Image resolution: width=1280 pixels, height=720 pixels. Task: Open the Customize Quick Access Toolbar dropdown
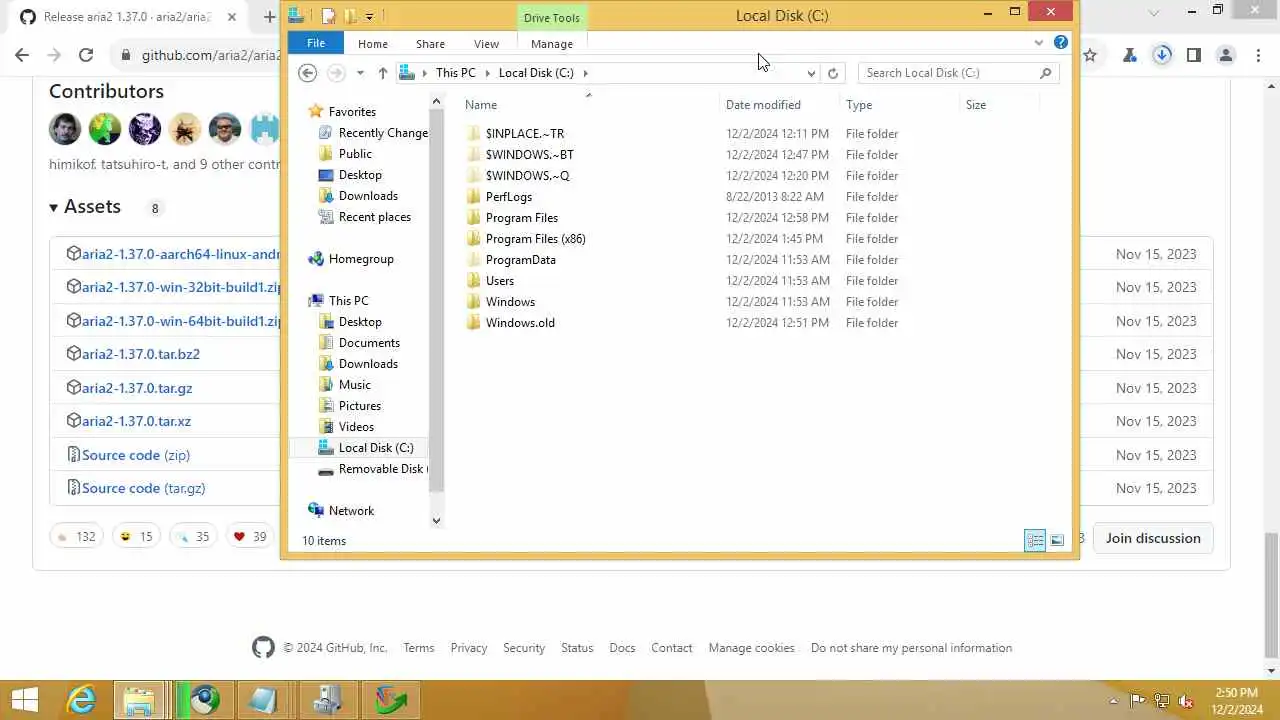(369, 16)
